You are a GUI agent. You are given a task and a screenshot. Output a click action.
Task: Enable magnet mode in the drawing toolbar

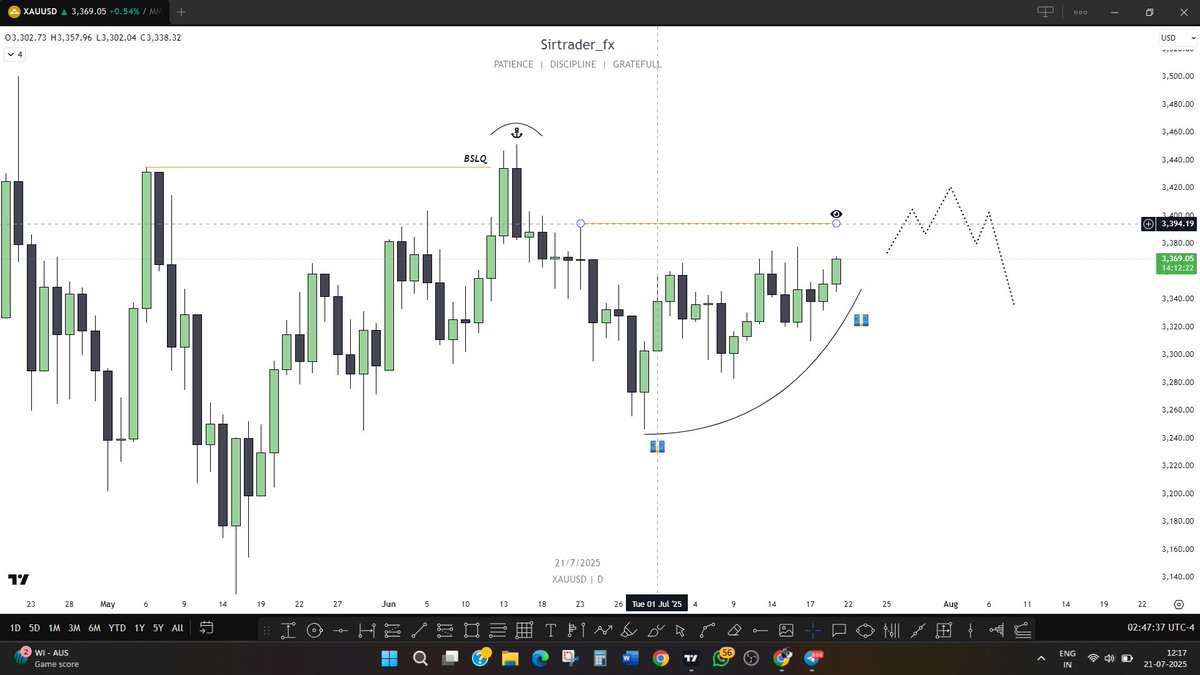pyautogui.click(x=811, y=630)
